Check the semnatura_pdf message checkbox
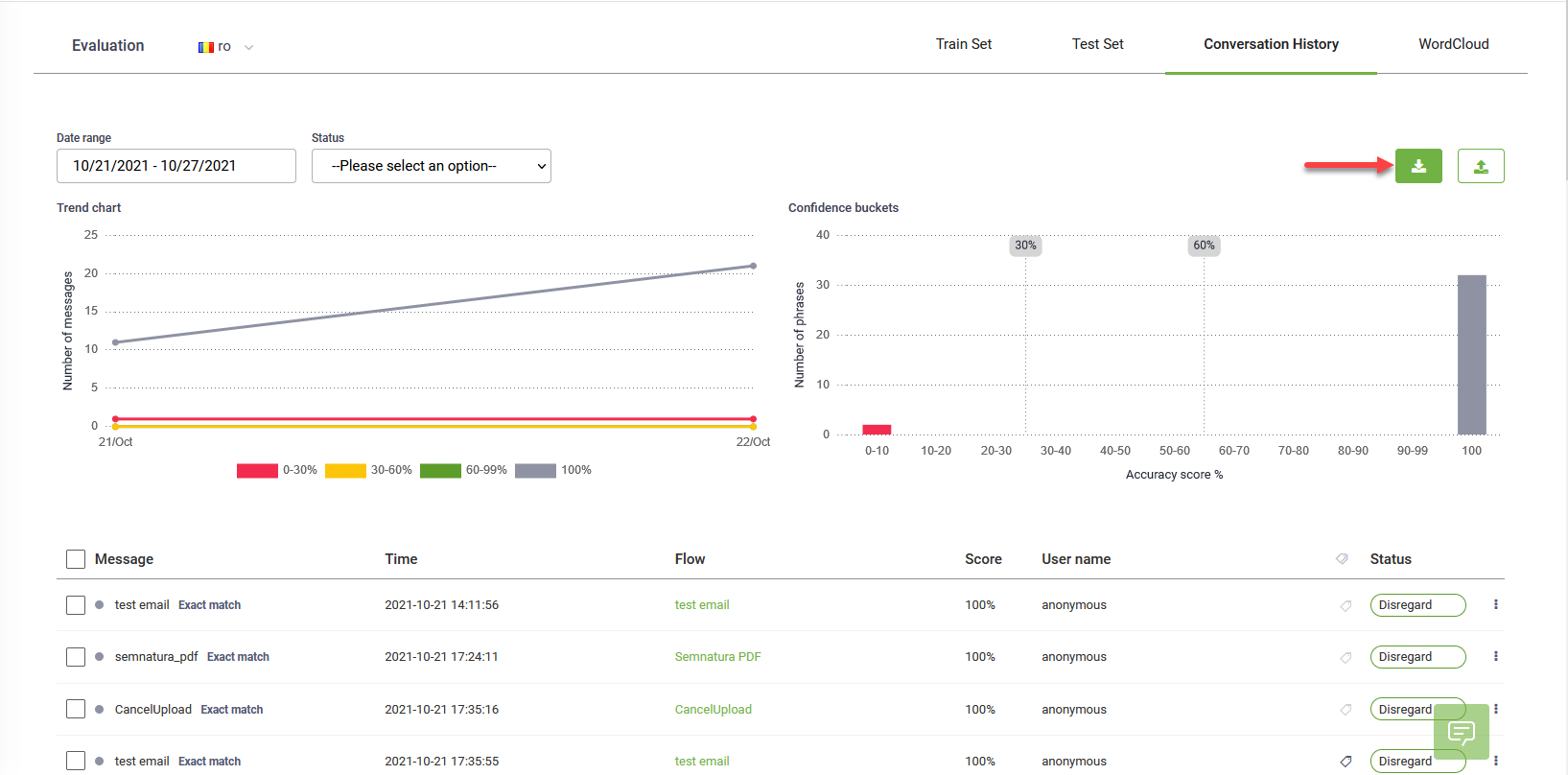This screenshot has width=1568, height=775. click(x=76, y=657)
